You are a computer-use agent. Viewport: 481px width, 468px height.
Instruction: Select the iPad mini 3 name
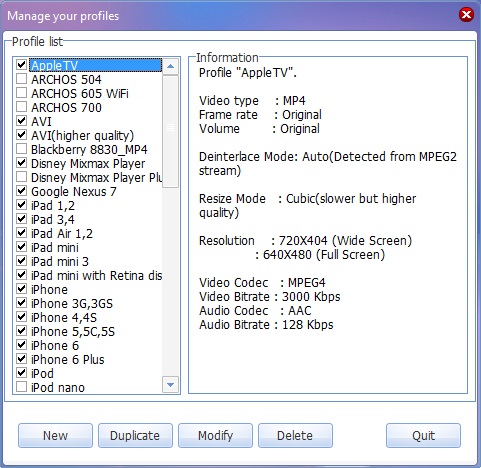tap(60, 261)
